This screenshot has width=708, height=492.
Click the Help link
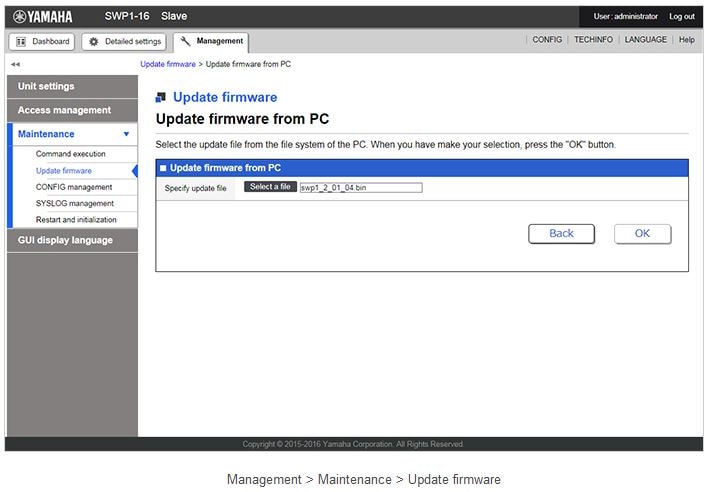point(686,40)
